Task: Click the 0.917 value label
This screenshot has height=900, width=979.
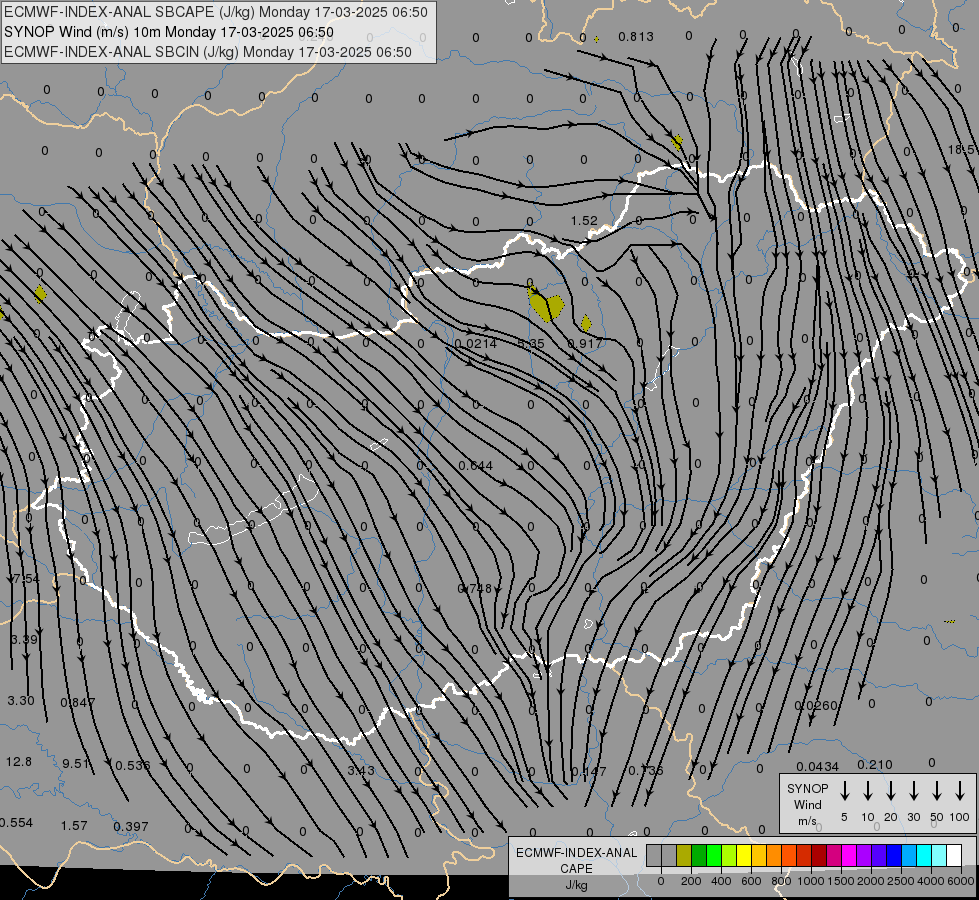Action: pyautogui.click(x=585, y=344)
